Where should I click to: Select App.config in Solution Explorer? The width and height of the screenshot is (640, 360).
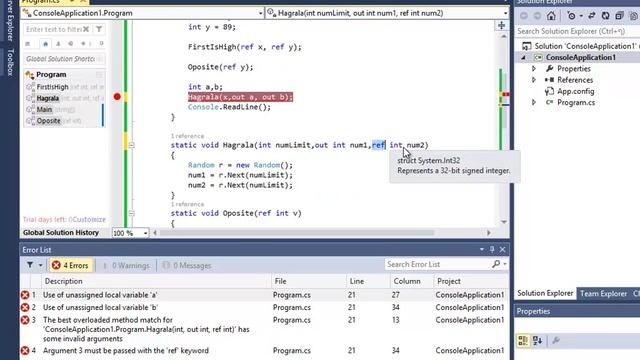point(576,91)
